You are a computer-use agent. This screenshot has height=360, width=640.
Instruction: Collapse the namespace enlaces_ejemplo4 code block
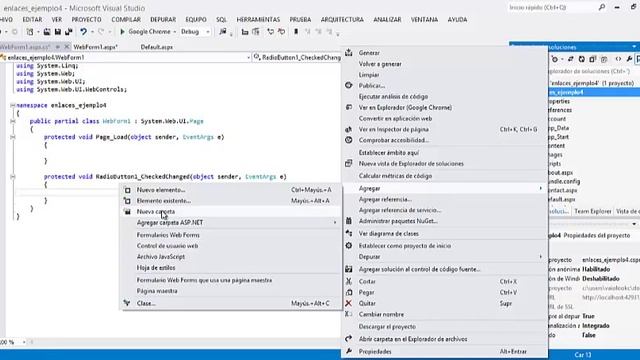(13, 105)
